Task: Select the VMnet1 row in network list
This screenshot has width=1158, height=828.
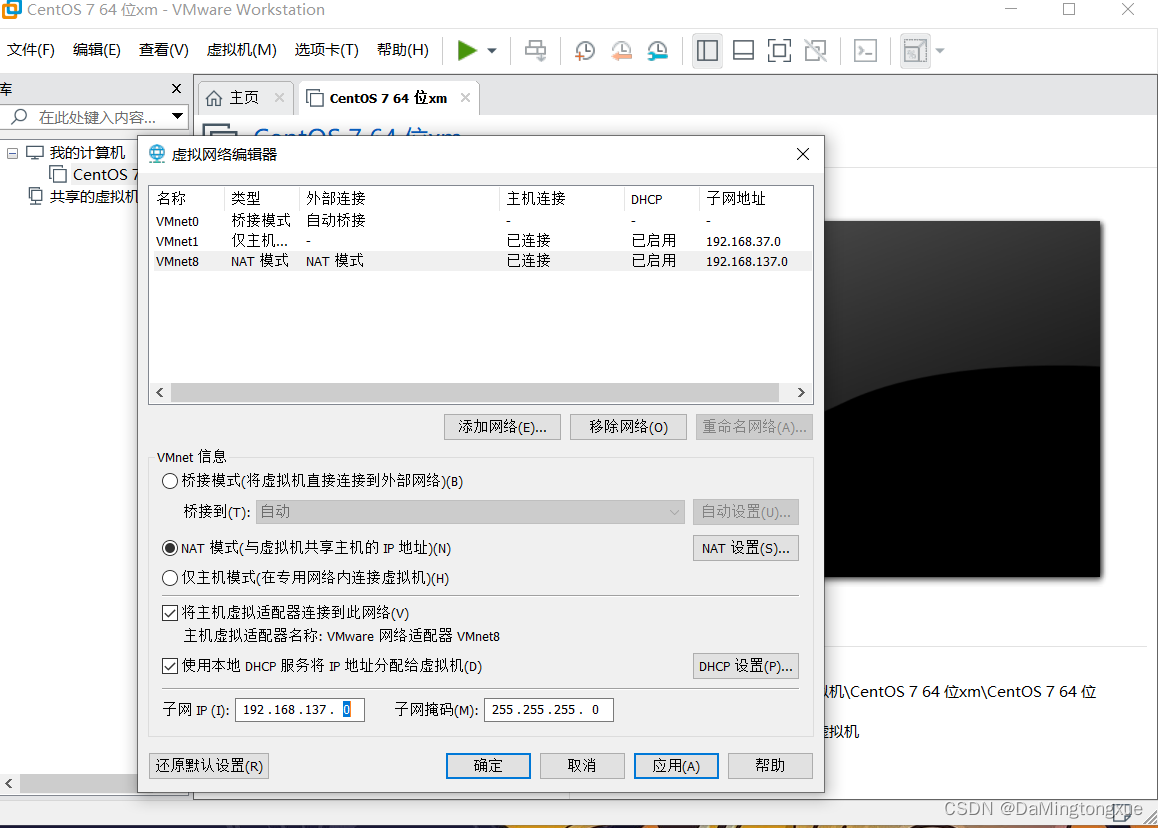Action: 481,241
